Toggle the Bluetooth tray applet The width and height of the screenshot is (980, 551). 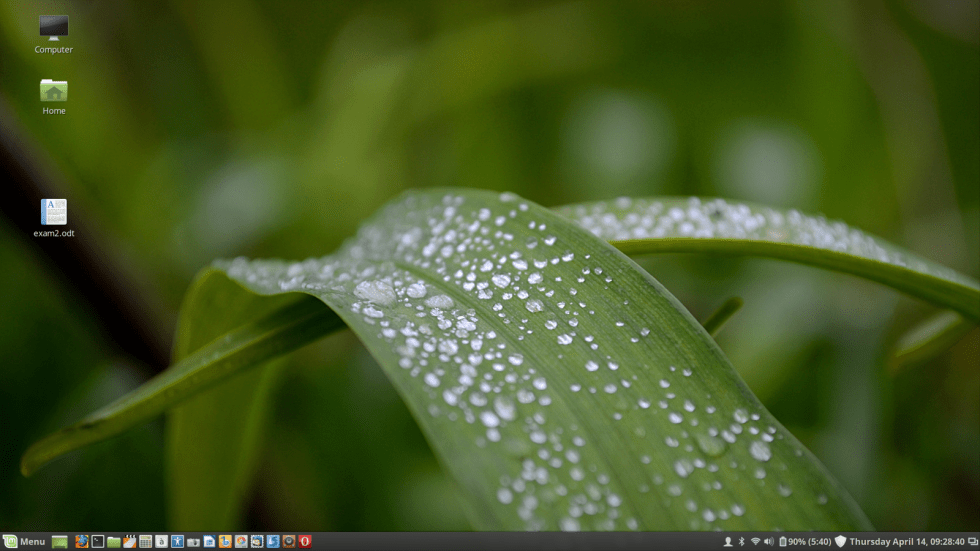(x=742, y=541)
